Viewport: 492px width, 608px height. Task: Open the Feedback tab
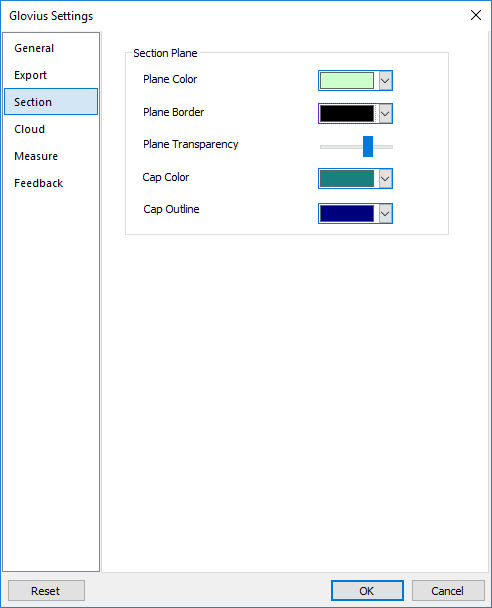(51, 183)
